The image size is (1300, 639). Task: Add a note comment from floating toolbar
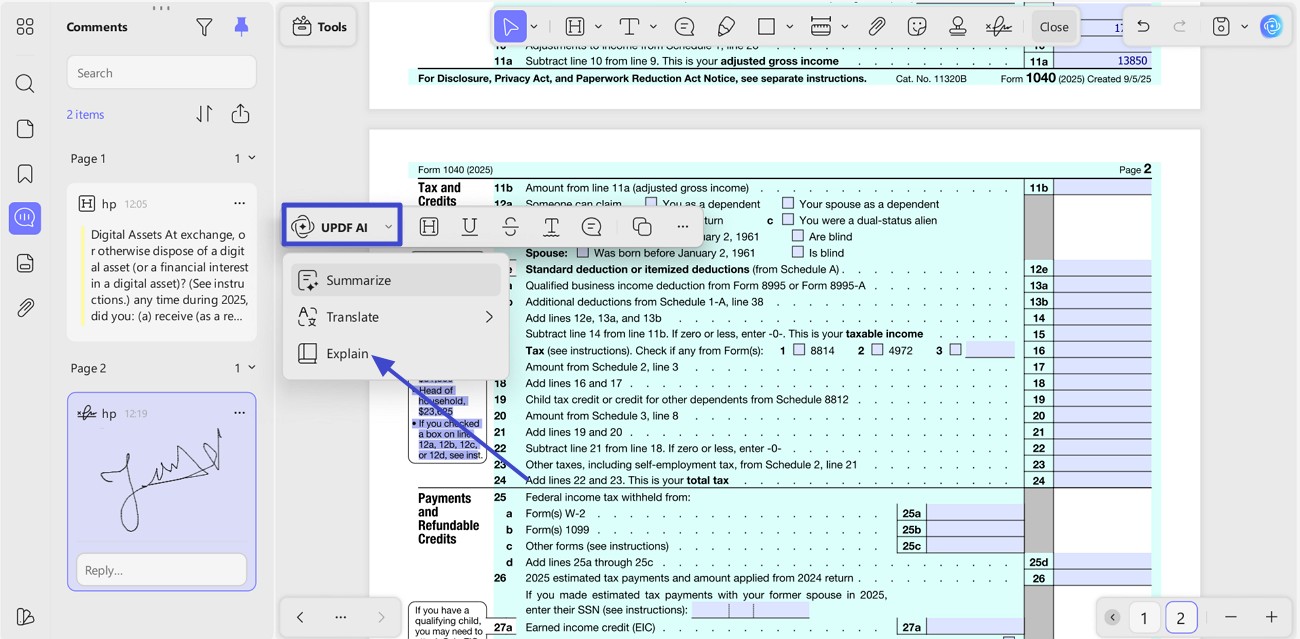[591, 227]
